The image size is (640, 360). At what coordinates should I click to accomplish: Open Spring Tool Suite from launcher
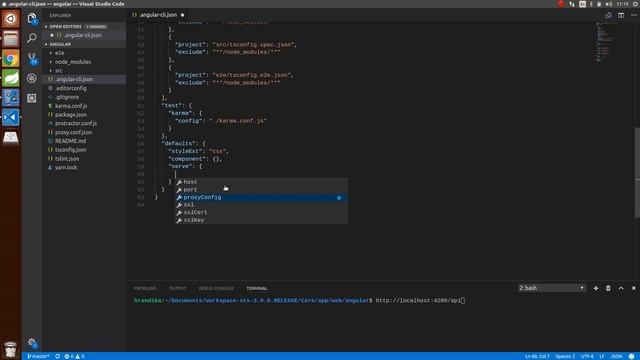[11, 78]
